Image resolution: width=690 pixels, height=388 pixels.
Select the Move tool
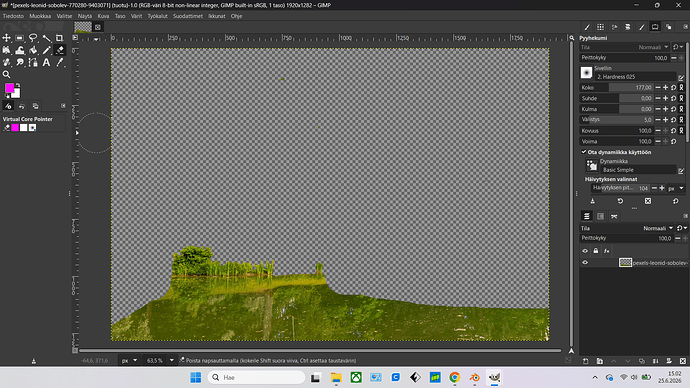(x=7, y=38)
